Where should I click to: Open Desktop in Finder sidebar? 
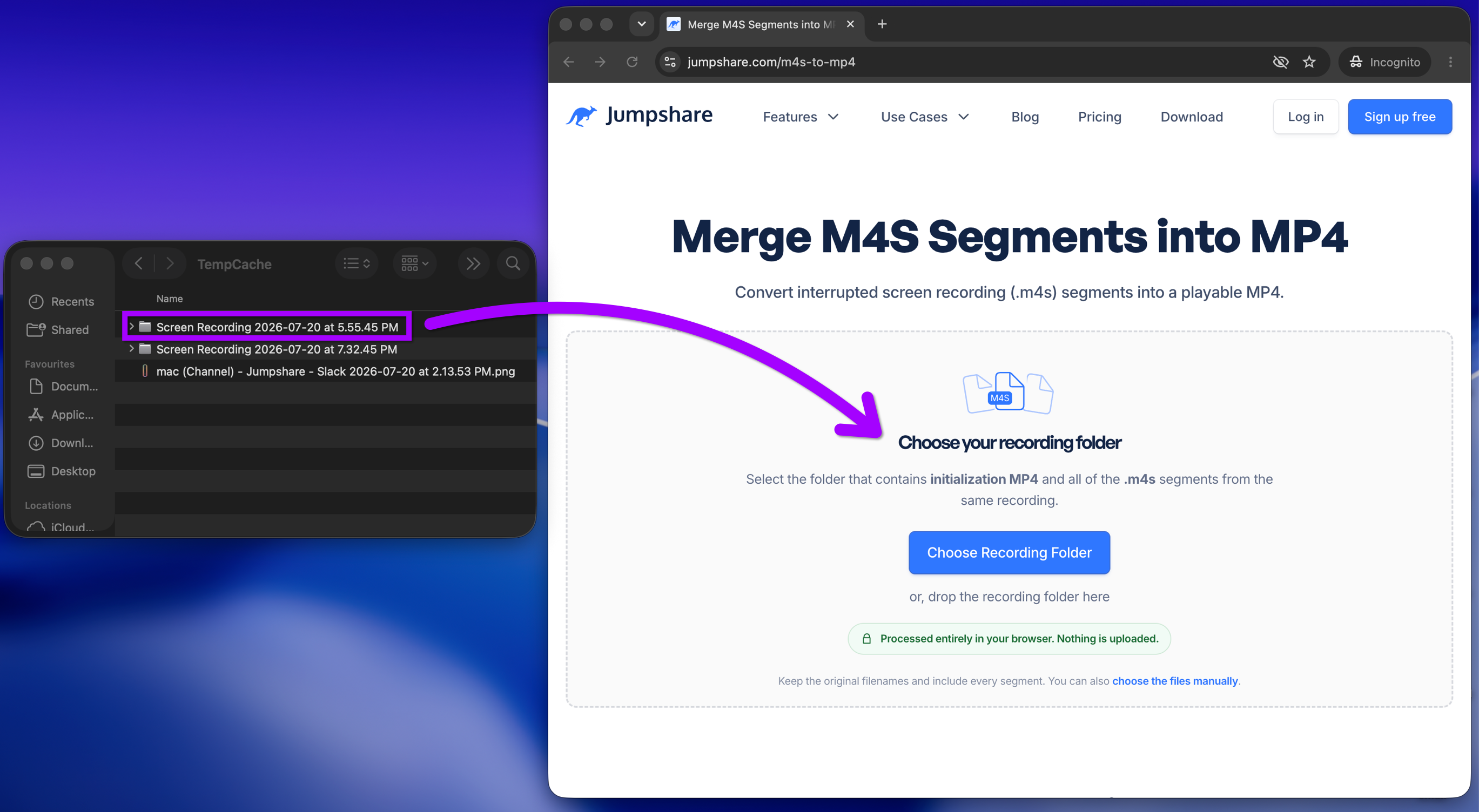(62, 471)
